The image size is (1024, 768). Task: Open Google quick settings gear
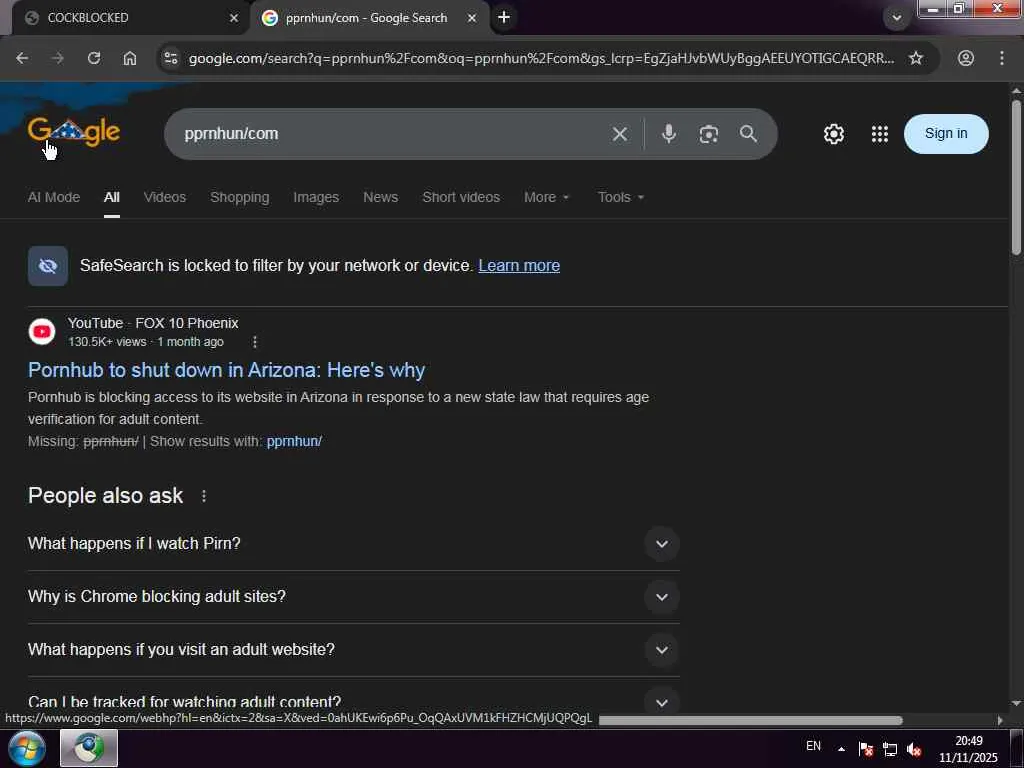(x=833, y=134)
